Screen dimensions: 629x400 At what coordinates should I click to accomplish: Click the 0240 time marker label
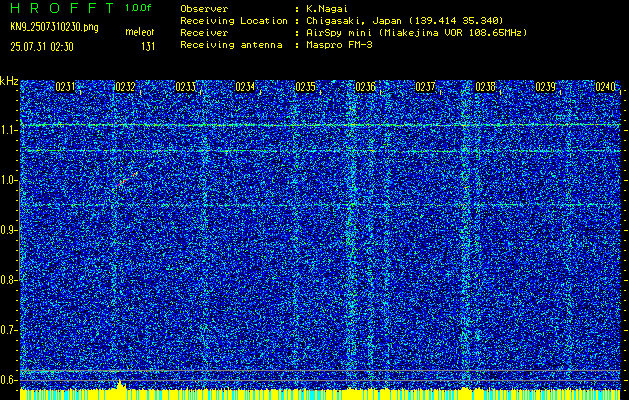(605, 87)
